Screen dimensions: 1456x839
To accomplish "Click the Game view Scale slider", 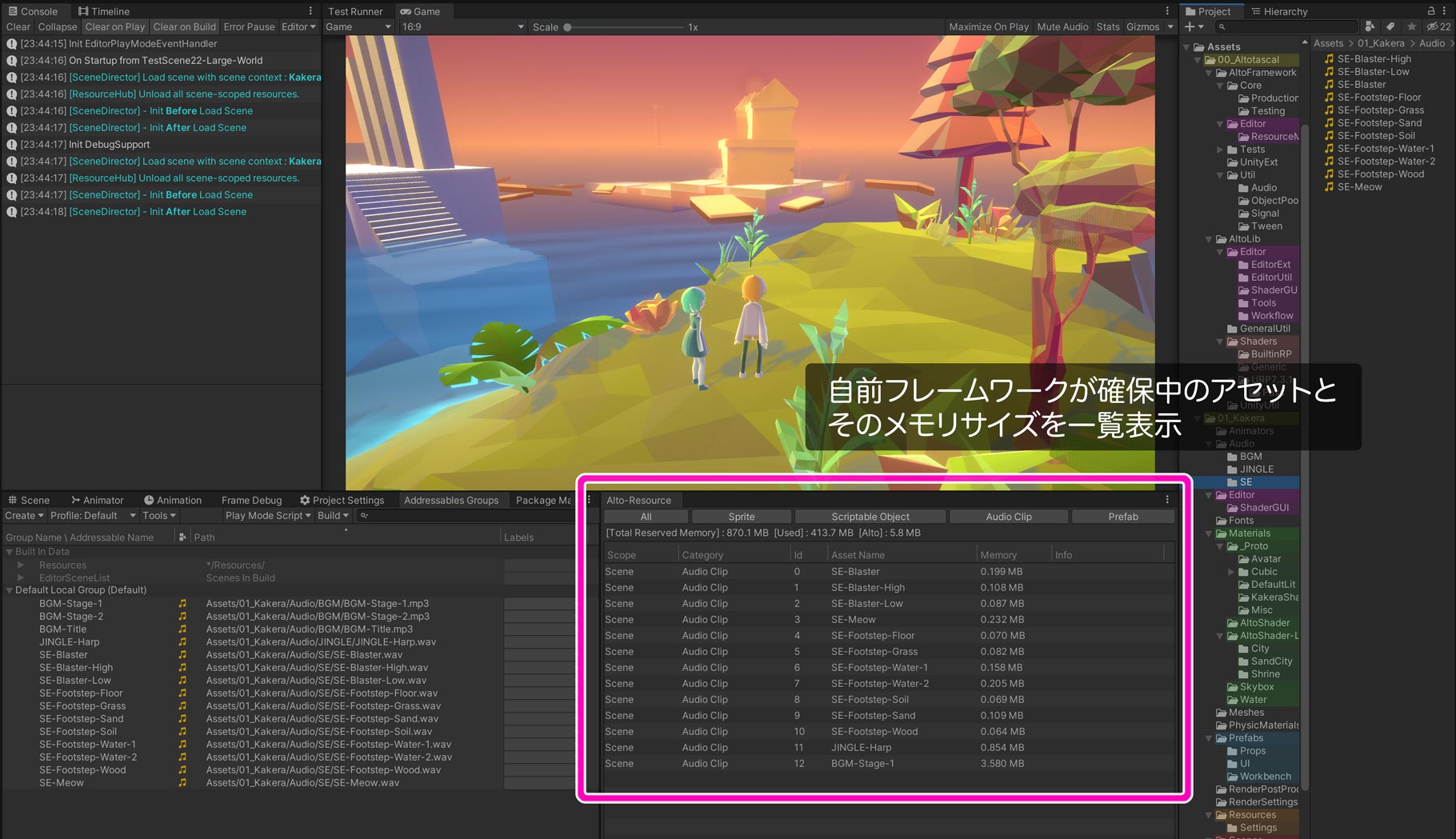I will 567,27.
